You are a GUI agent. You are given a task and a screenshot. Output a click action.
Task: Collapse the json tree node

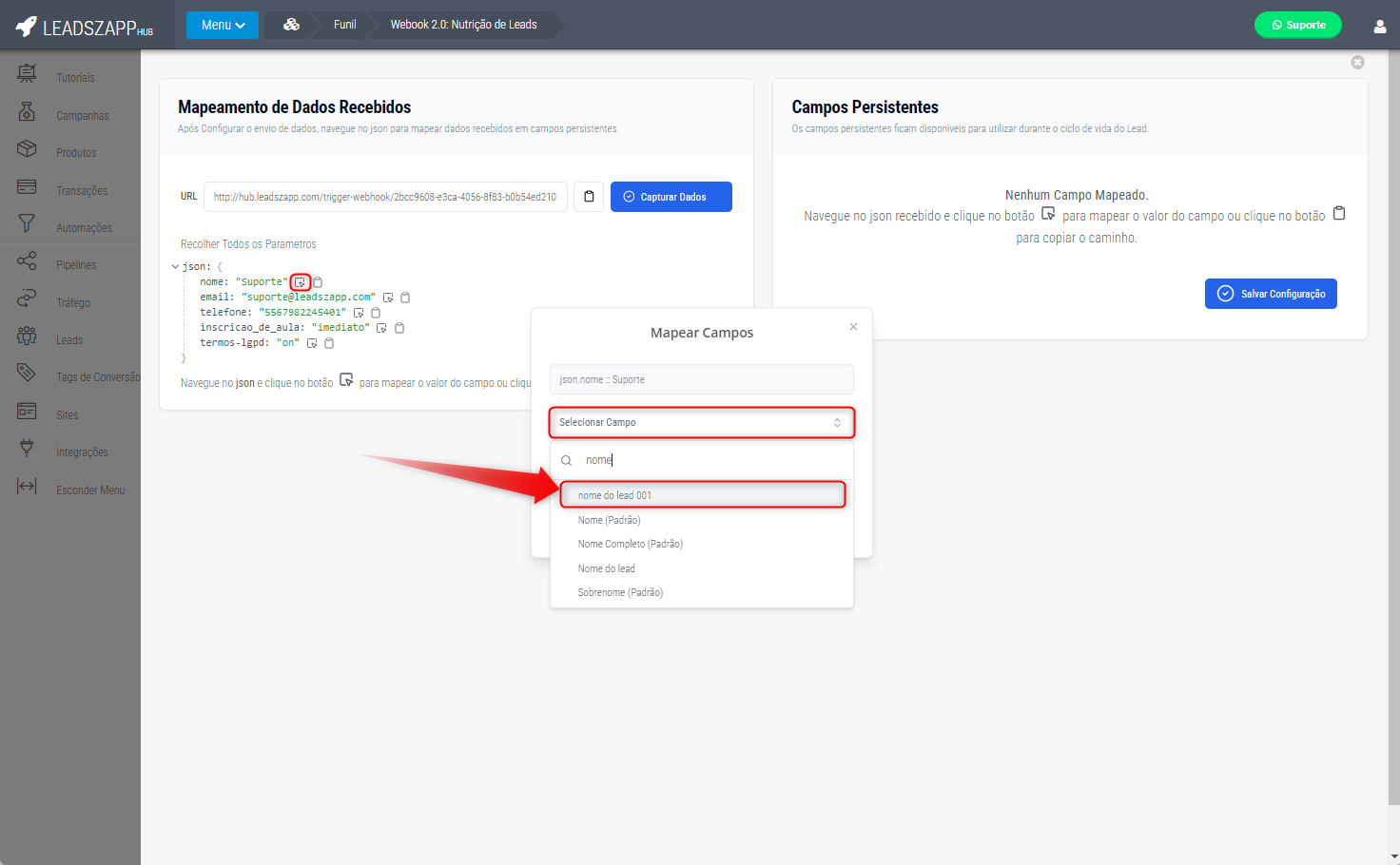pos(175,267)
